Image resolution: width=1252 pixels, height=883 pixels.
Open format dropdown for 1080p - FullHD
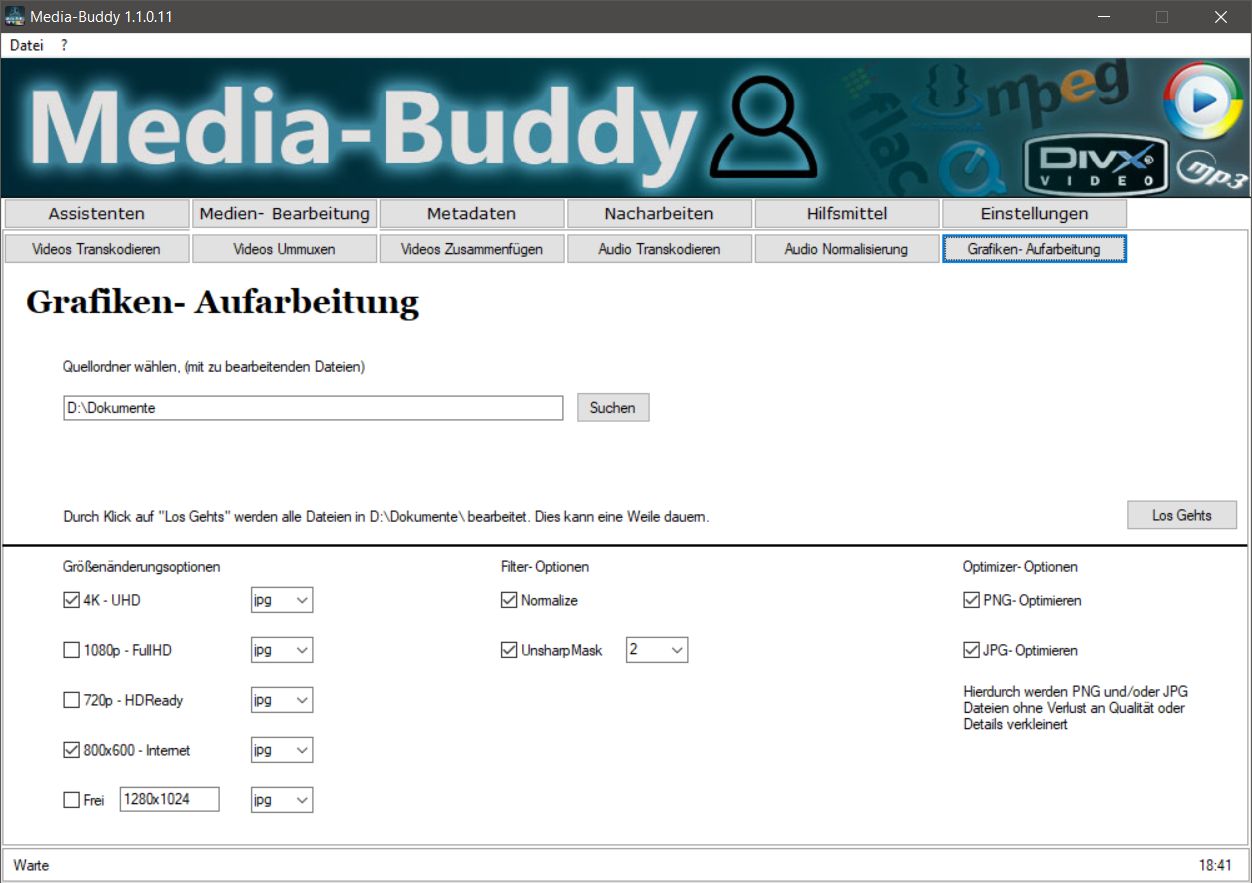(x=282, y=650)
